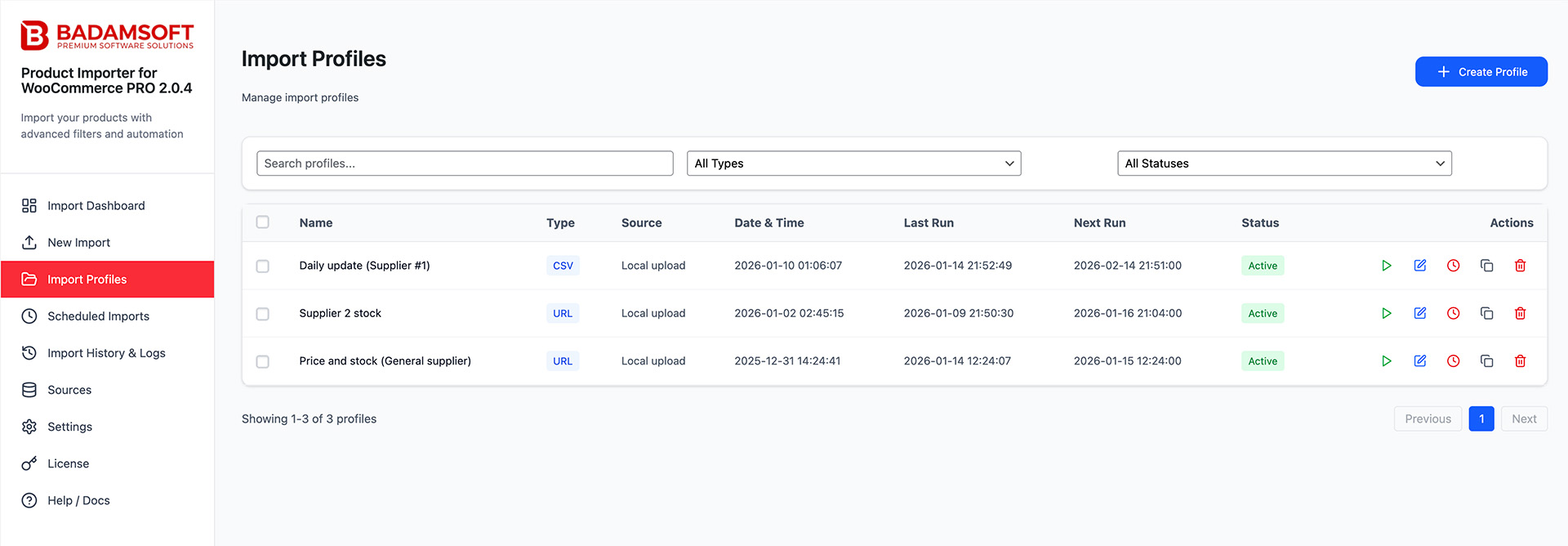Image resolution: width=1568 pixels, height=546 pixels.
Task: Run the Daily update (Supplier #1) profile
Action: tap(1386, 266)
